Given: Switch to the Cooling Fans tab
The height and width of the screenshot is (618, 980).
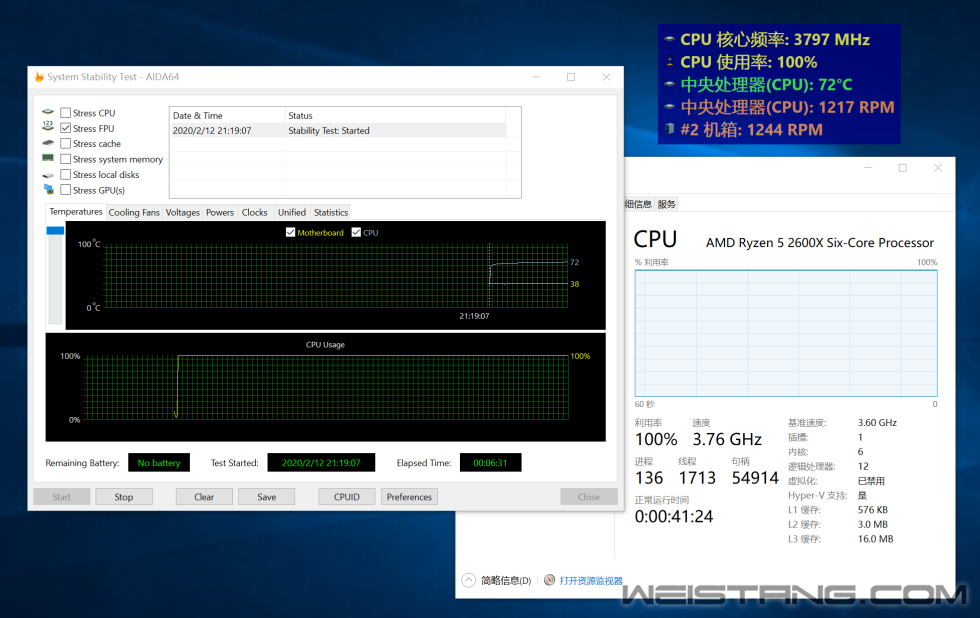Looking at the screenshot, I should point(134,212).
